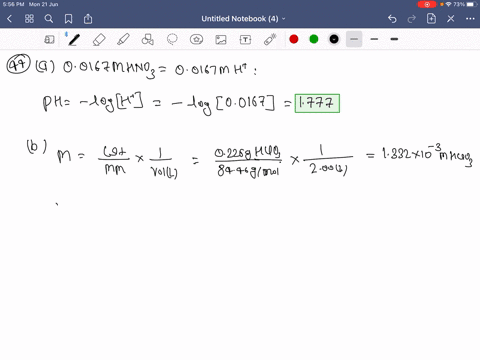Select the Text box tool
This screenshot has height=360, width=480.
click(x=245, y=40)
